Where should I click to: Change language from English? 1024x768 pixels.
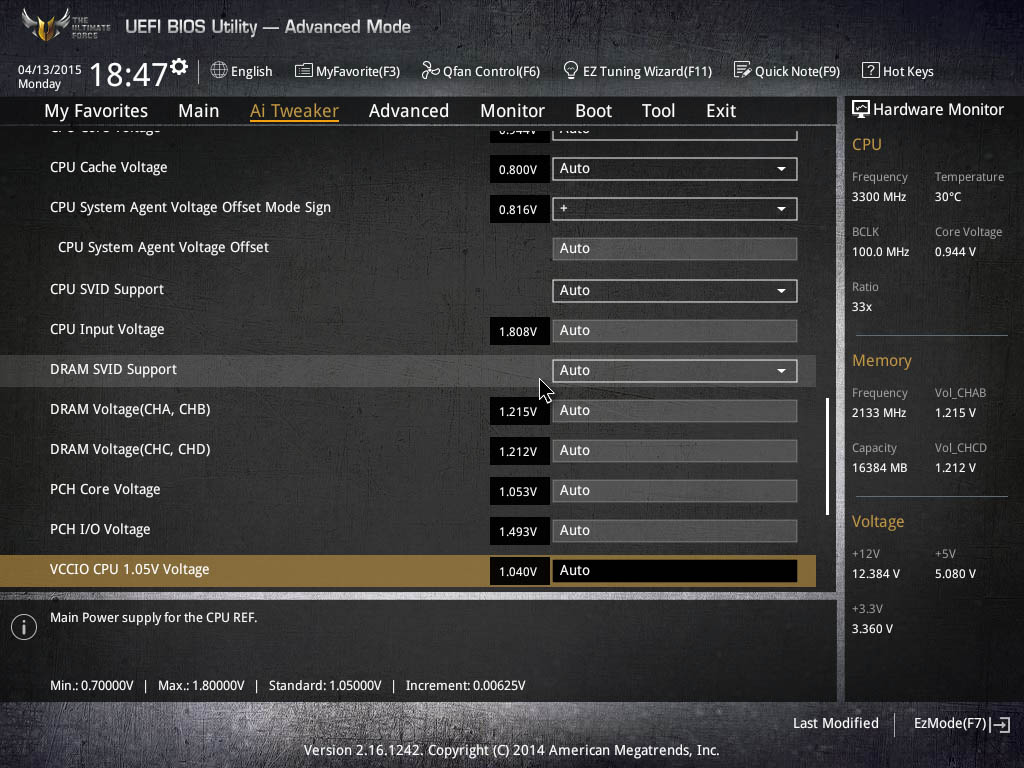251,71
